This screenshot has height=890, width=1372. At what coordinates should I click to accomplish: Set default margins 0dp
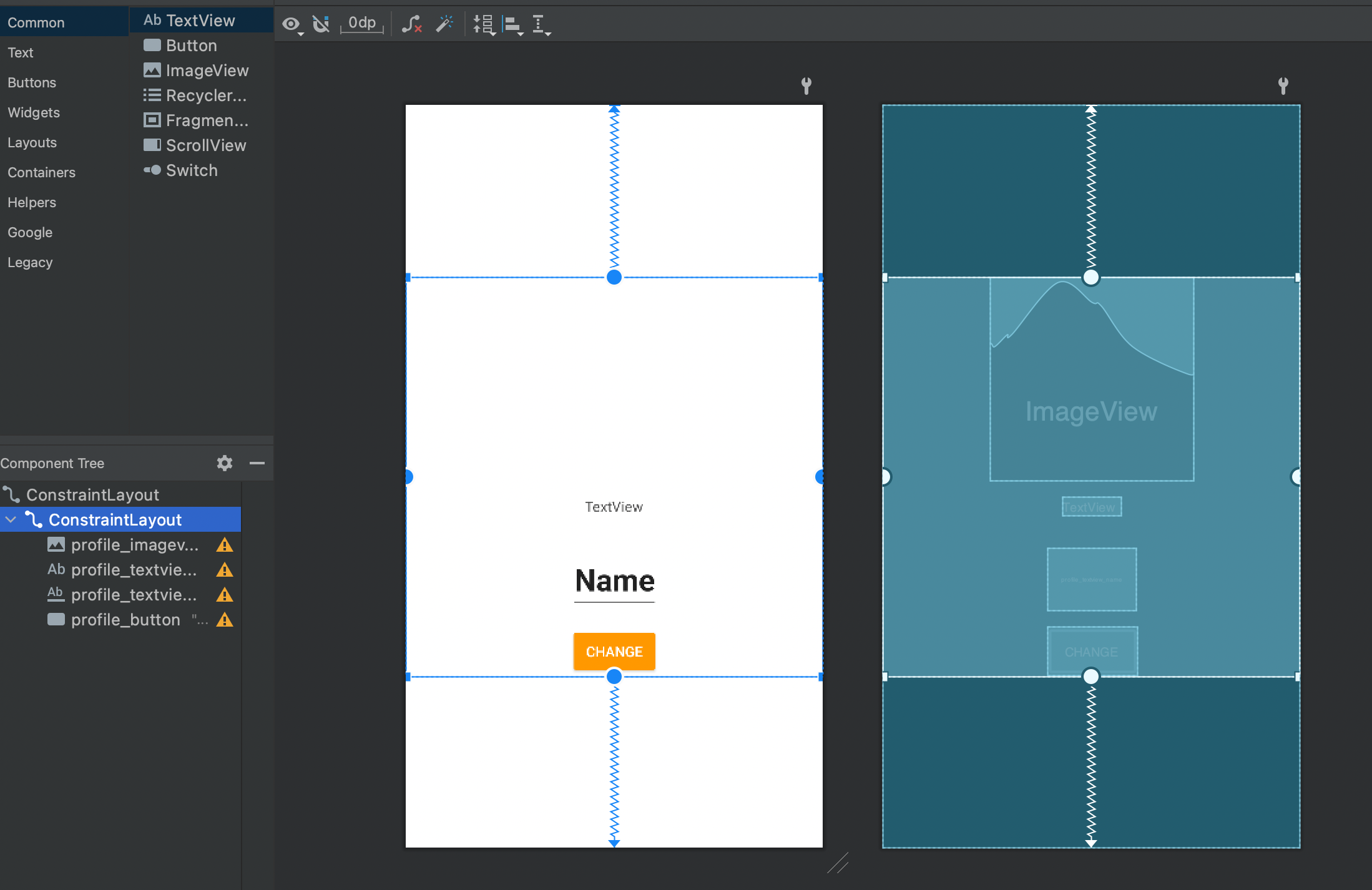coord(362,24)
